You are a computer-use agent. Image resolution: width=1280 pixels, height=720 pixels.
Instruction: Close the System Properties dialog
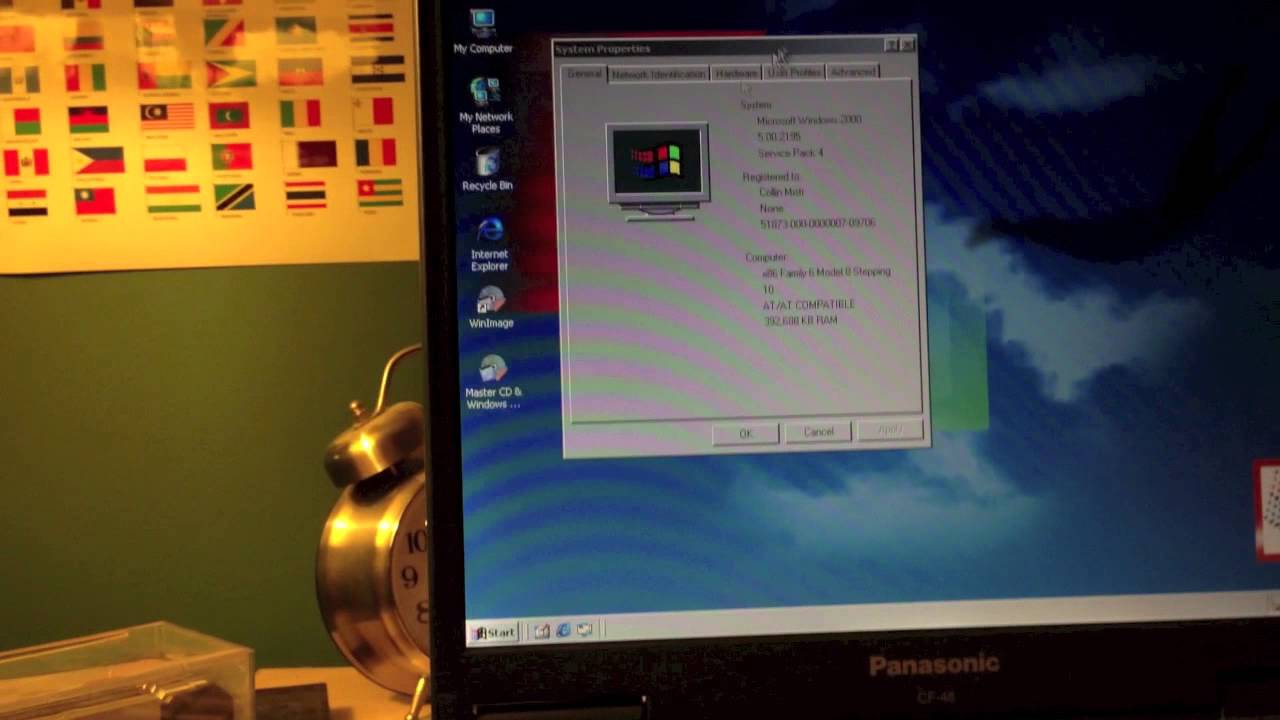907,45
